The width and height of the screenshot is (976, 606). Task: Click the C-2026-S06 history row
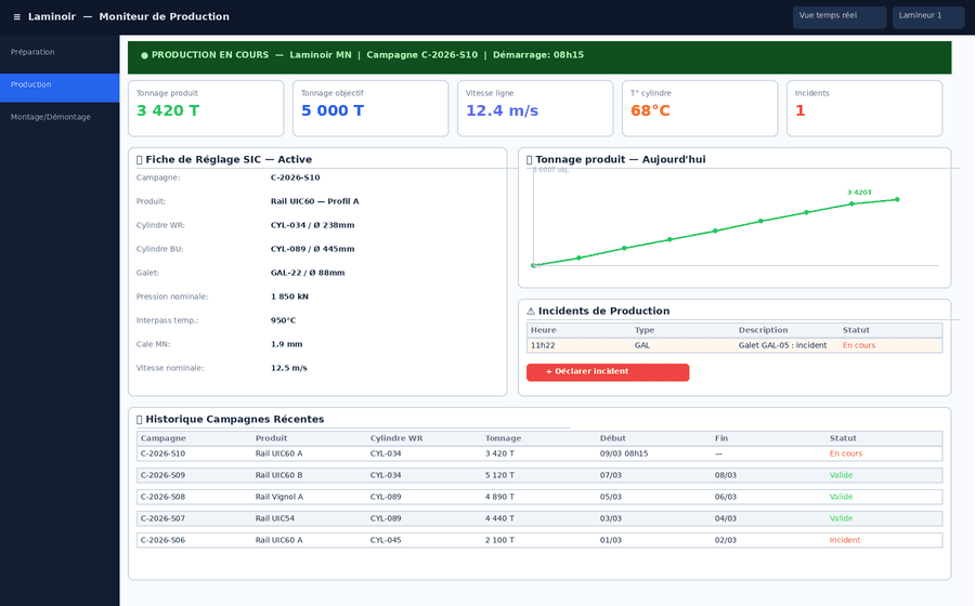coord(539,540)
